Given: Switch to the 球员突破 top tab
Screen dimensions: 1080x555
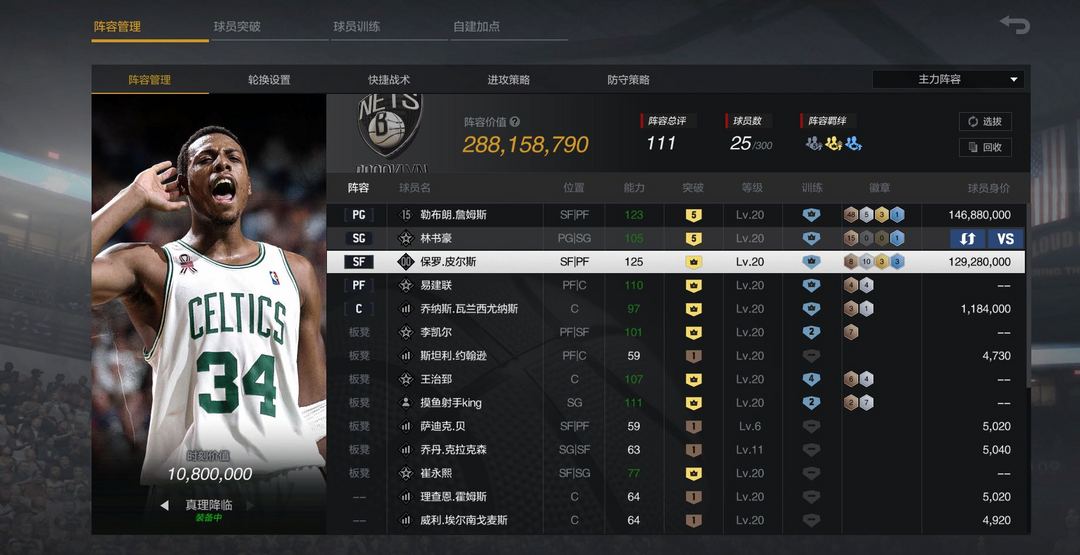Looking at the screenshot, I should (237, 27).
